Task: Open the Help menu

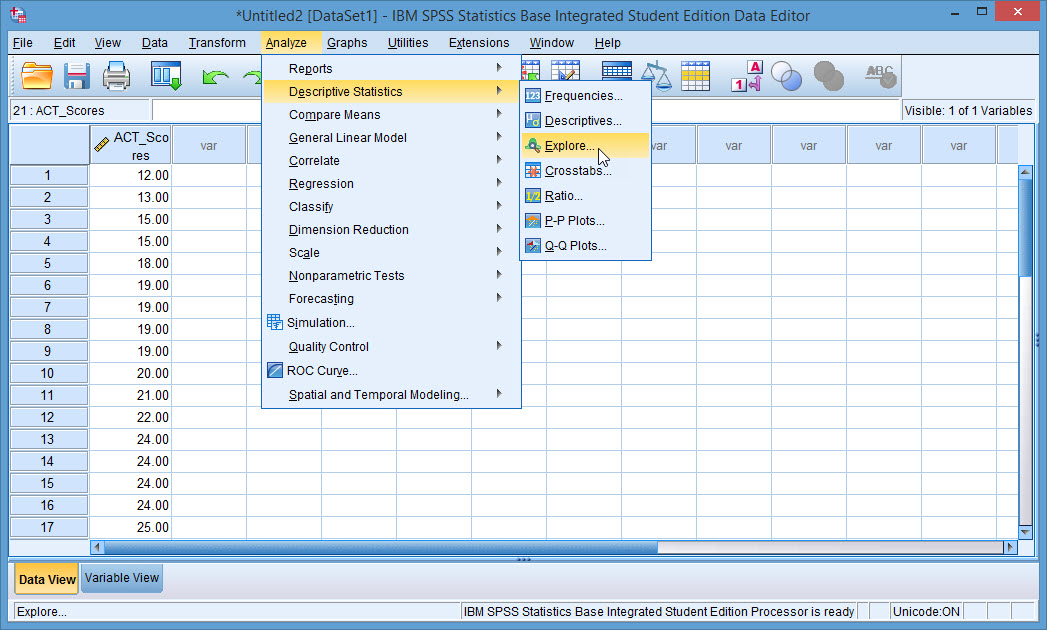Action: click(608, 43)
